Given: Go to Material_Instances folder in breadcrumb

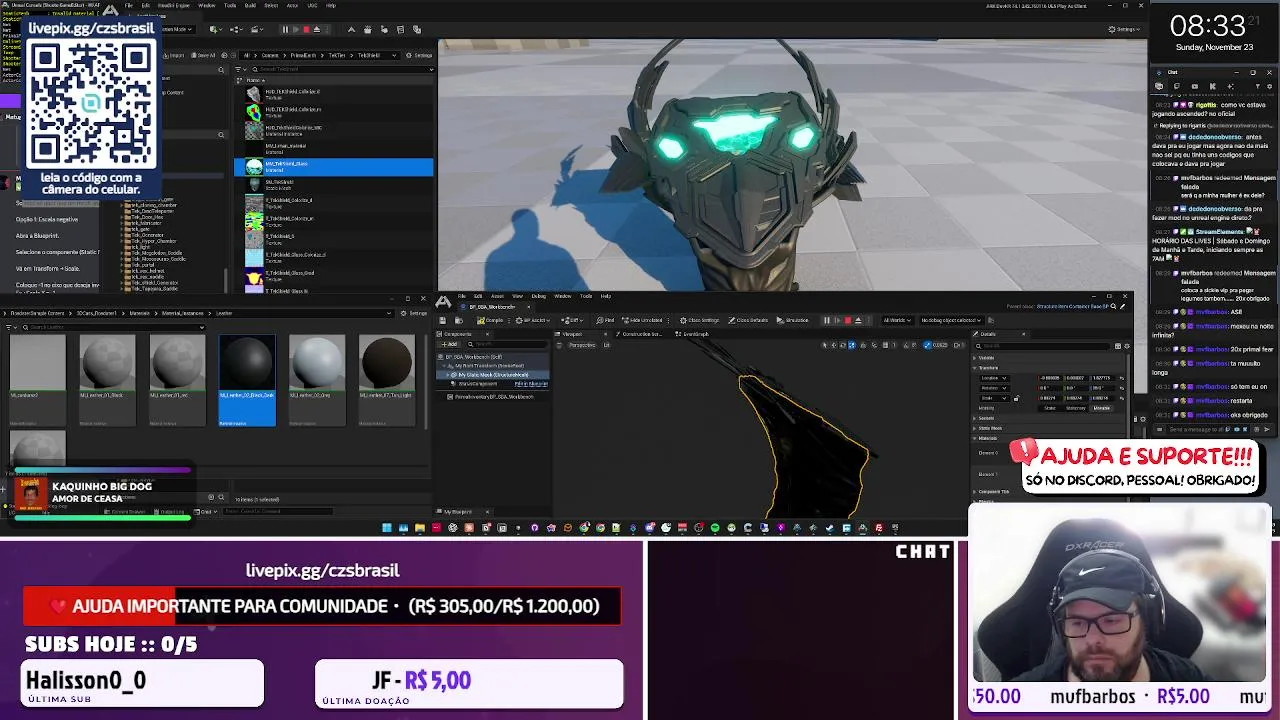Looking at the screenshot, I should coord(182,313).
